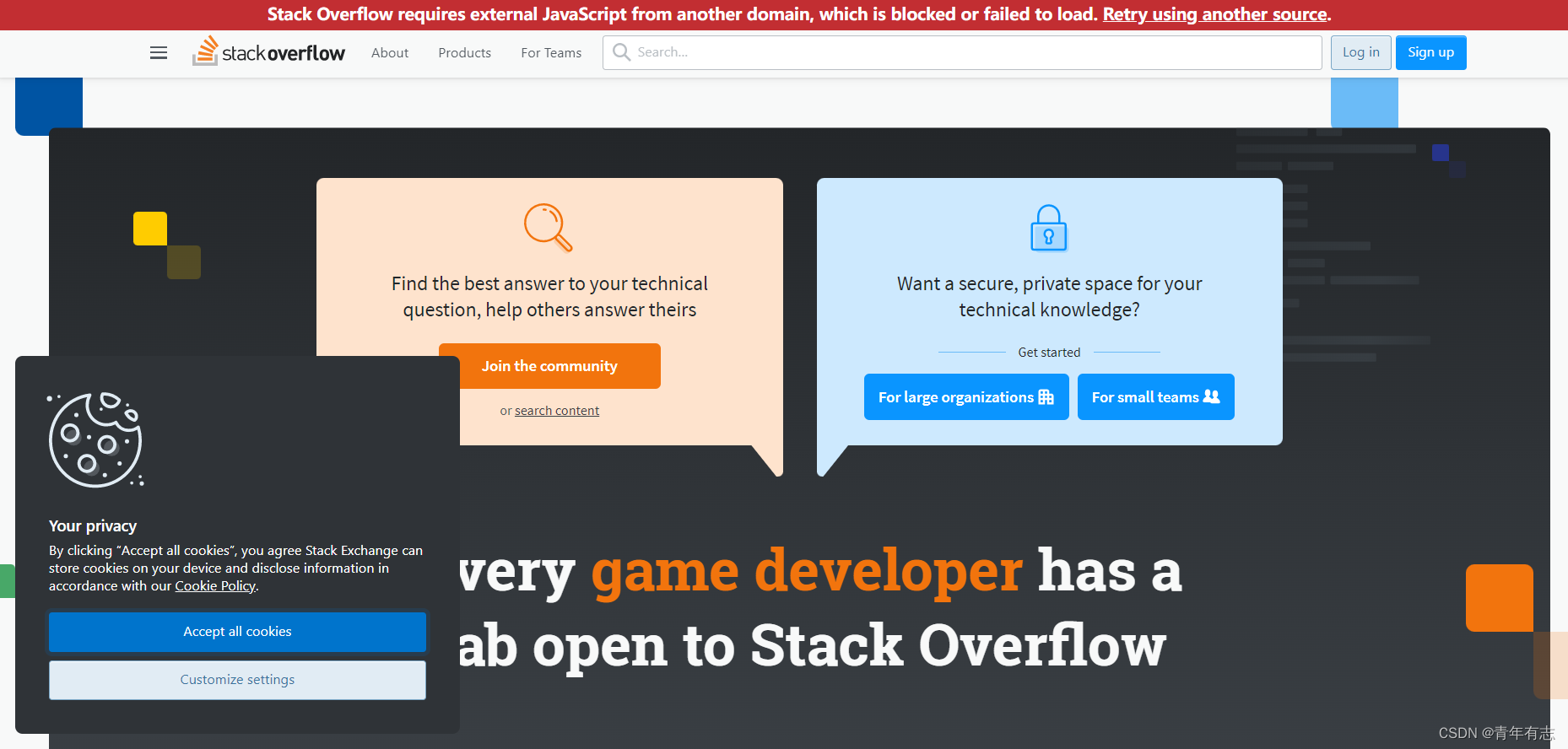Open the Cookie Policy link

(x=215, y=586)
